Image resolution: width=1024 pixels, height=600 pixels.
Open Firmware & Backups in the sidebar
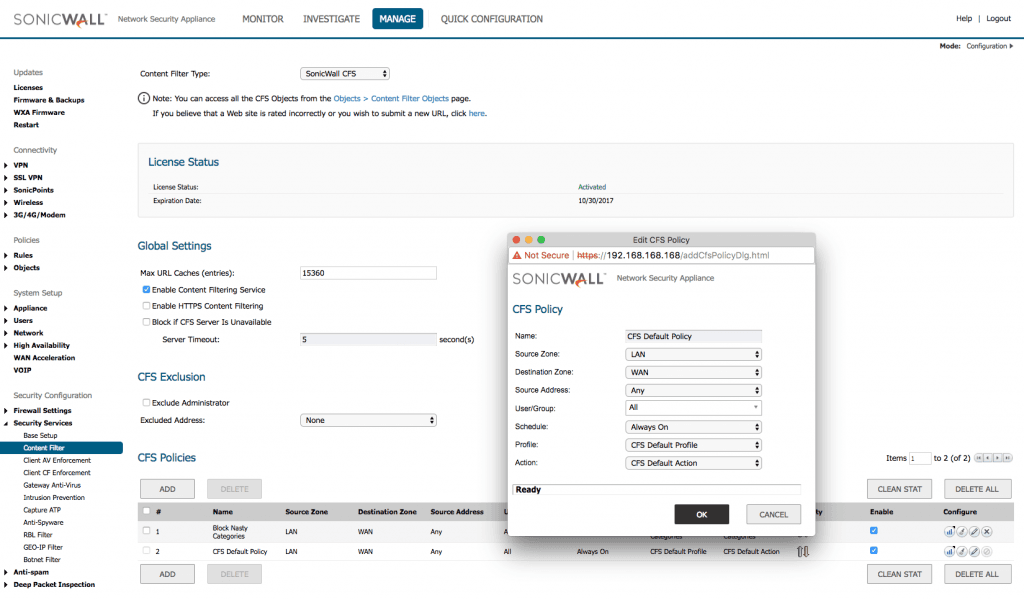(49, 100)
